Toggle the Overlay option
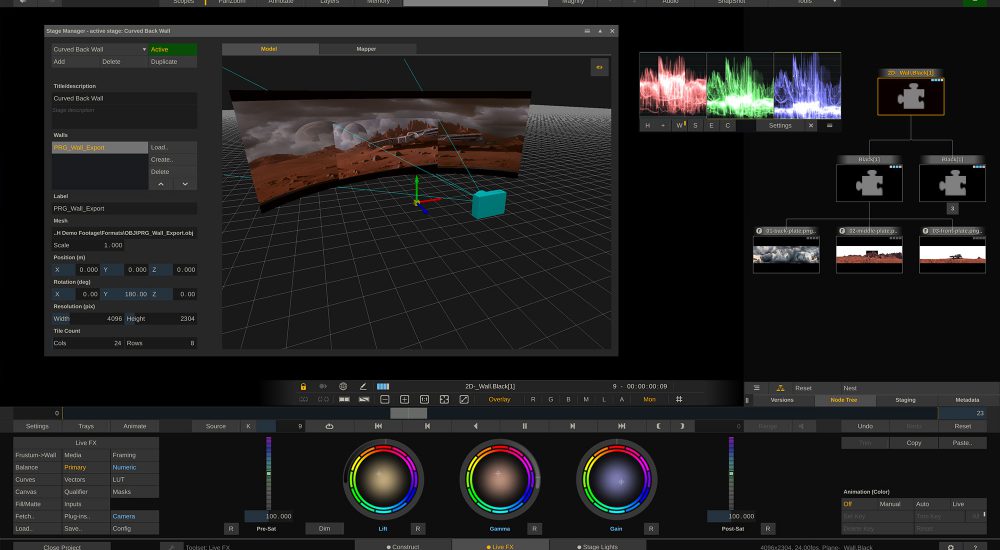Screen dimensions: 1000x550 coord(499,399)
